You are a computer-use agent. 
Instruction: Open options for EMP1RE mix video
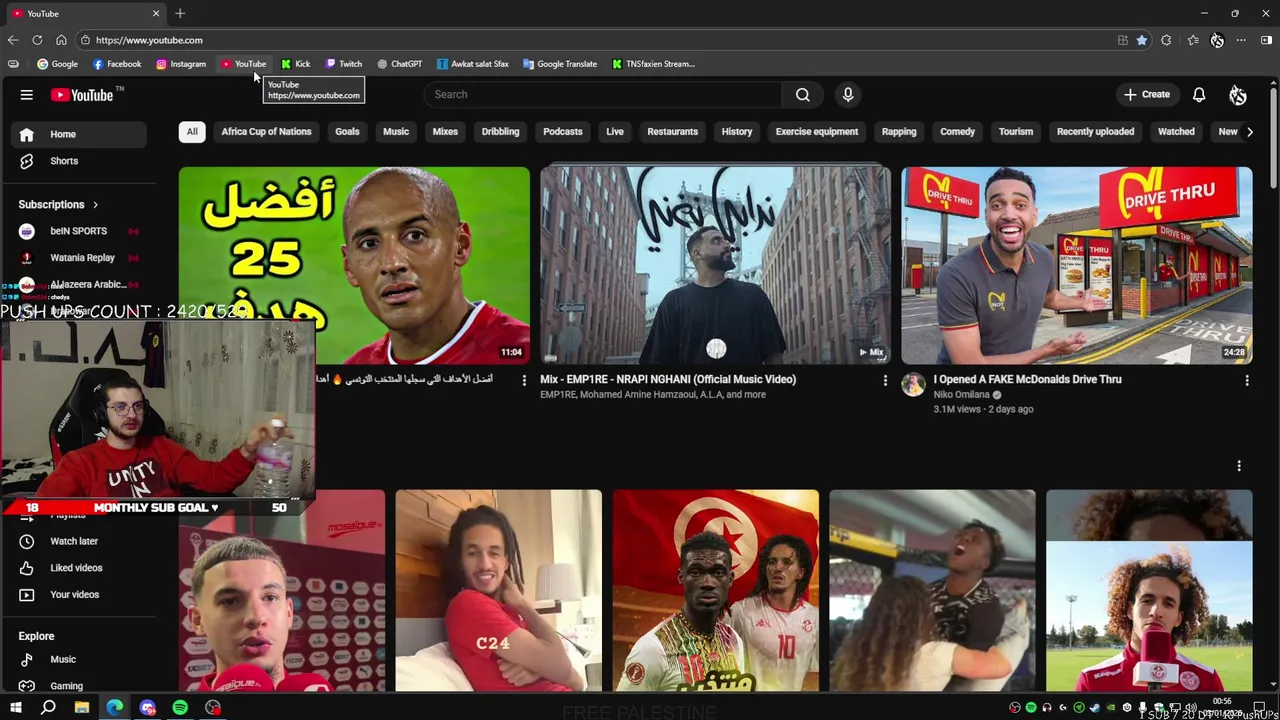click(x=885, y=381)
